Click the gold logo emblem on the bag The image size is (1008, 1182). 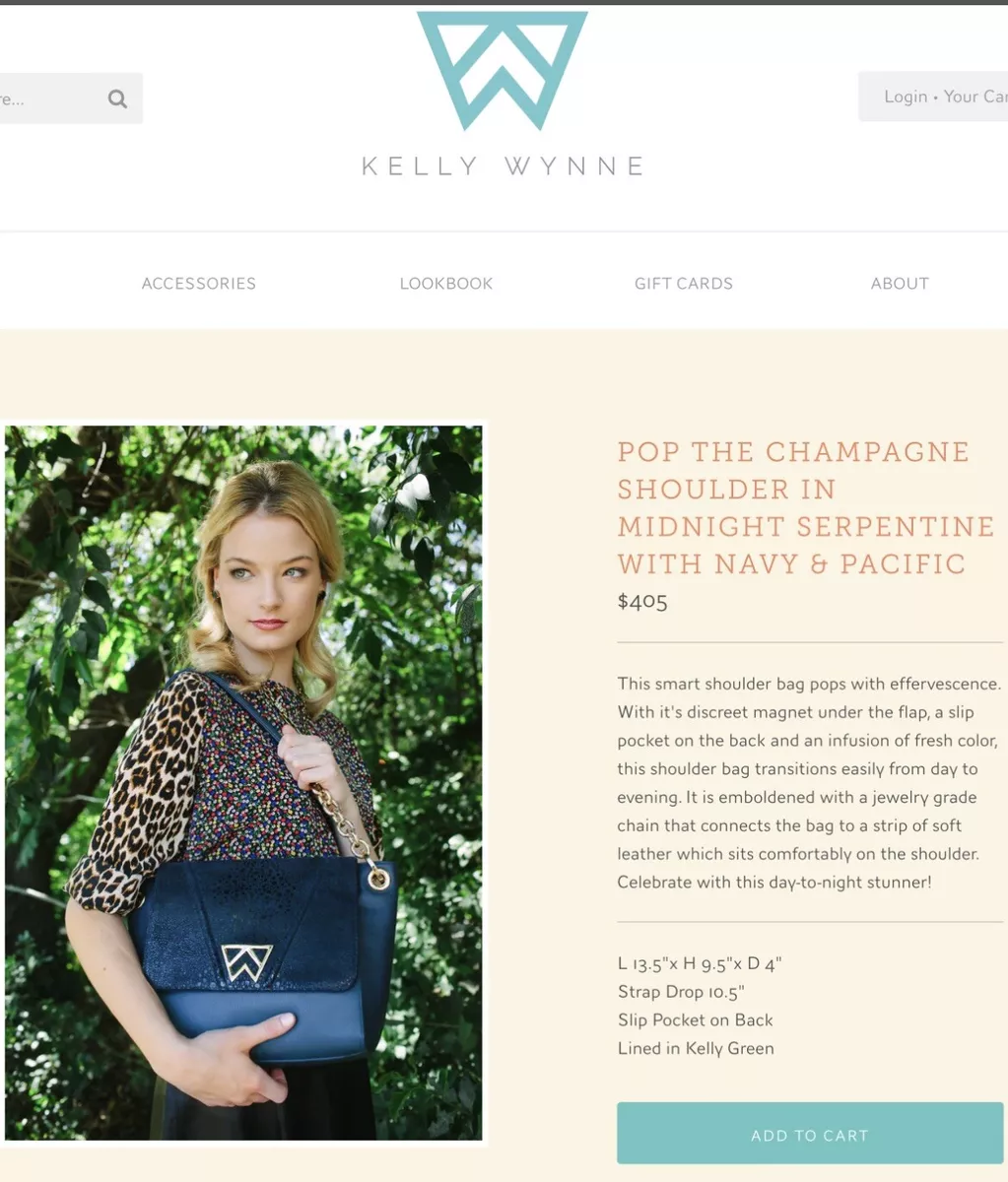[x=246, y=961]
